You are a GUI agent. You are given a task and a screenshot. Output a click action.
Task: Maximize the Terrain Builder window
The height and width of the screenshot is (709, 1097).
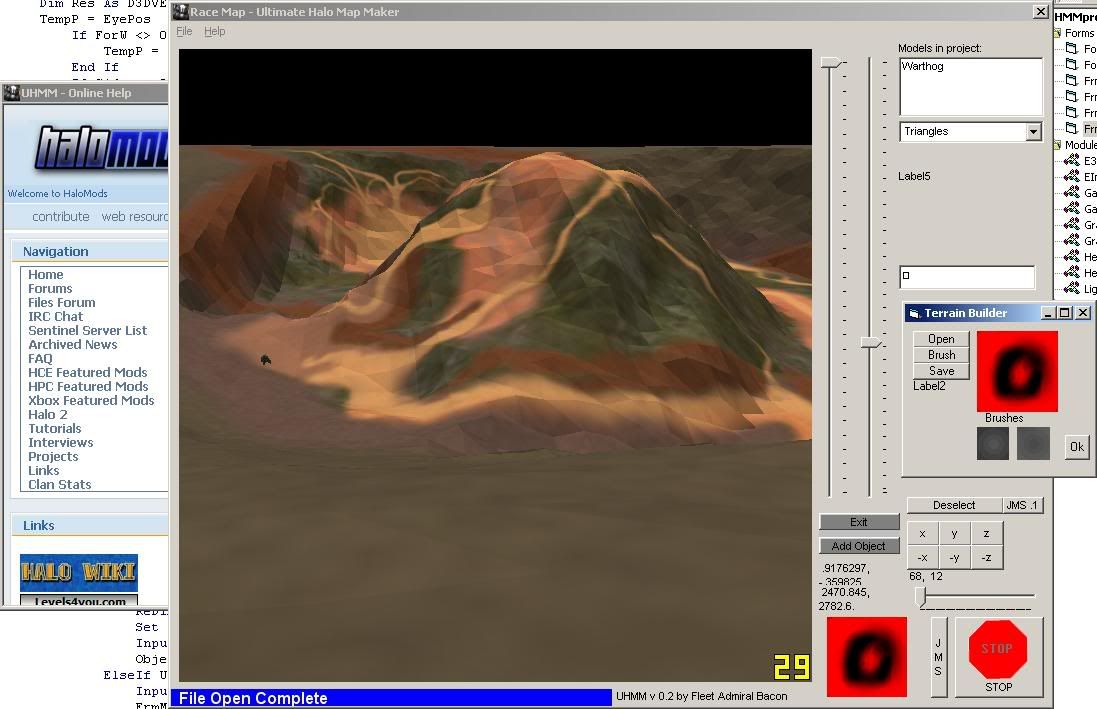1065,313
